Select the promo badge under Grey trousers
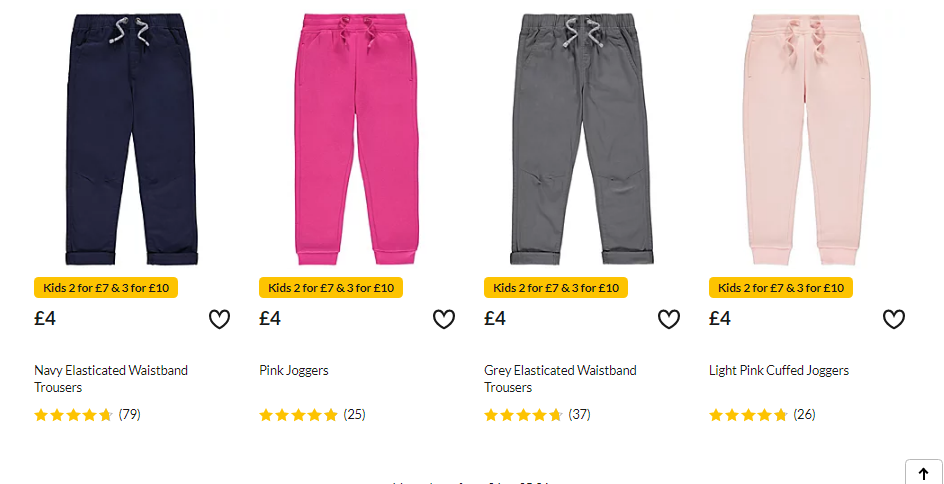This screenshot has height=484, width=944. [556, 288]
